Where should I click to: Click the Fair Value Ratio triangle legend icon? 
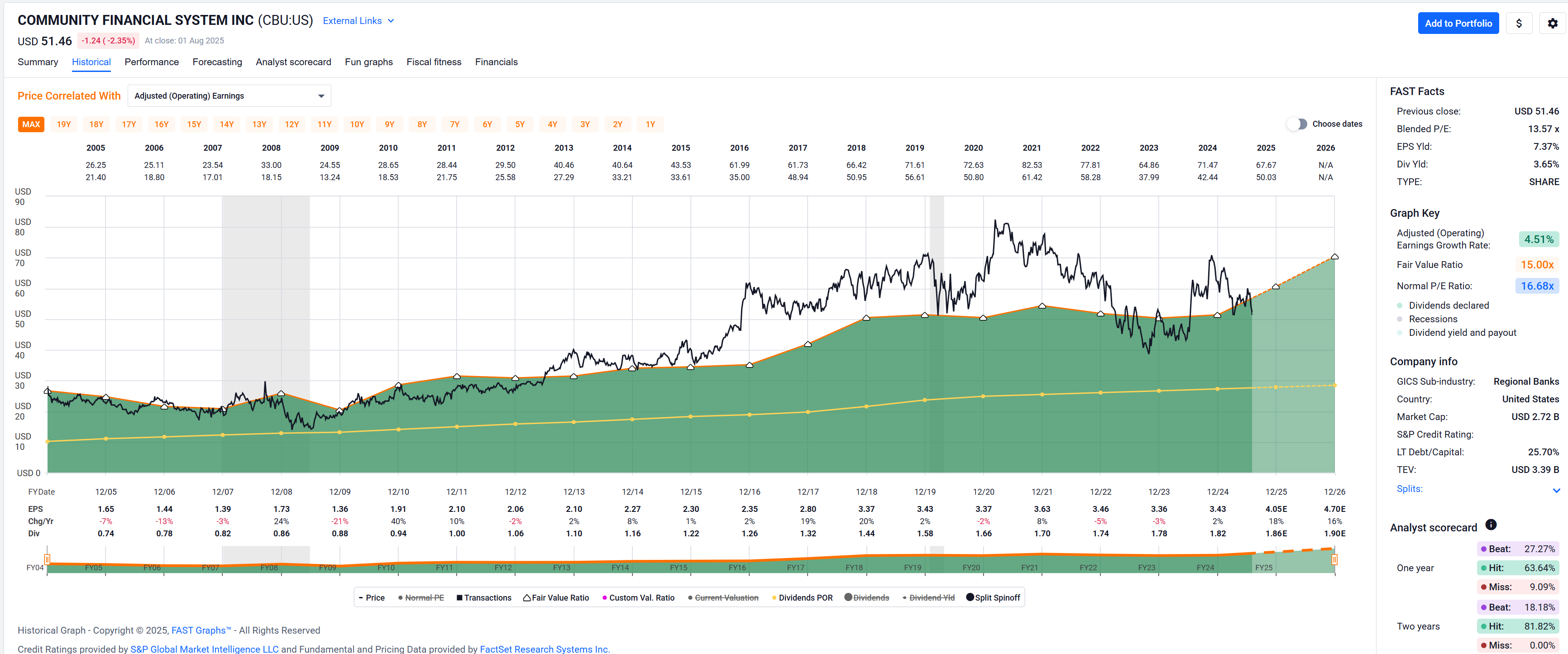pos(526,598)
